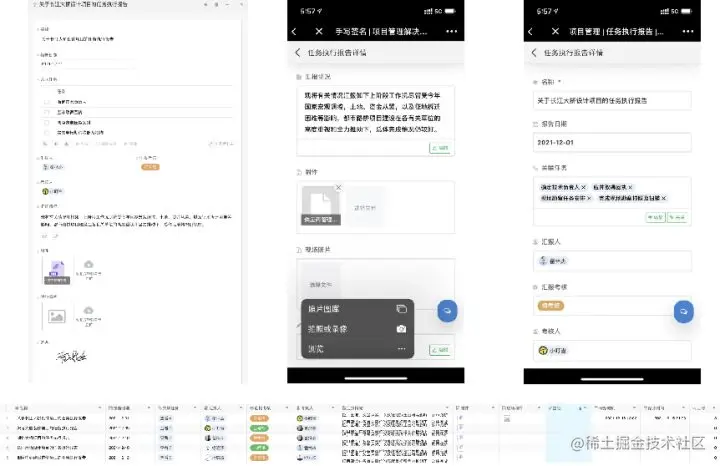Tap the photo library icon in popup
The image size is (720, 466).
click(x=401, y=309)
